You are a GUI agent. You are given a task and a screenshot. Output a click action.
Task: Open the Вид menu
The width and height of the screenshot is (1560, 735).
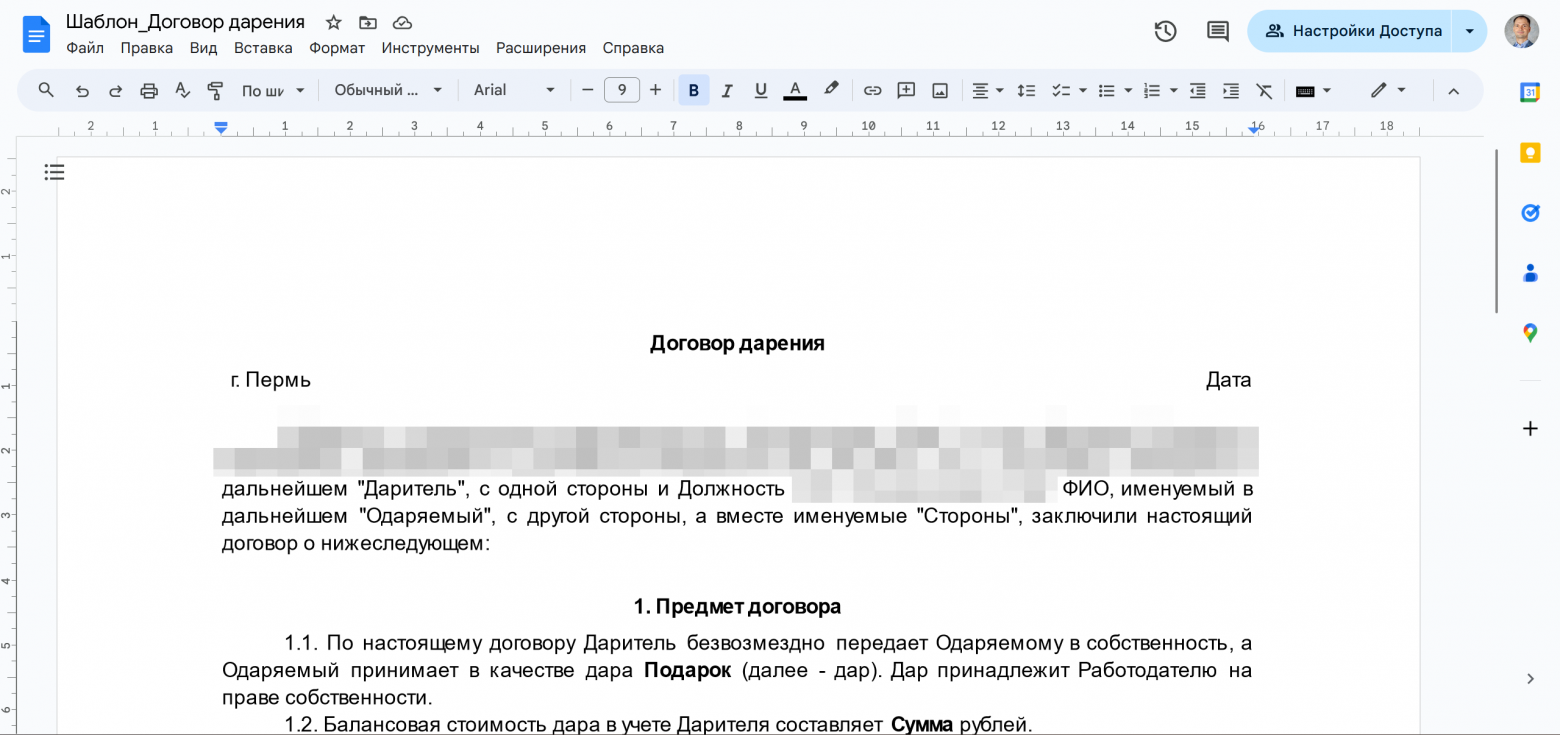[x=203, y=48]
